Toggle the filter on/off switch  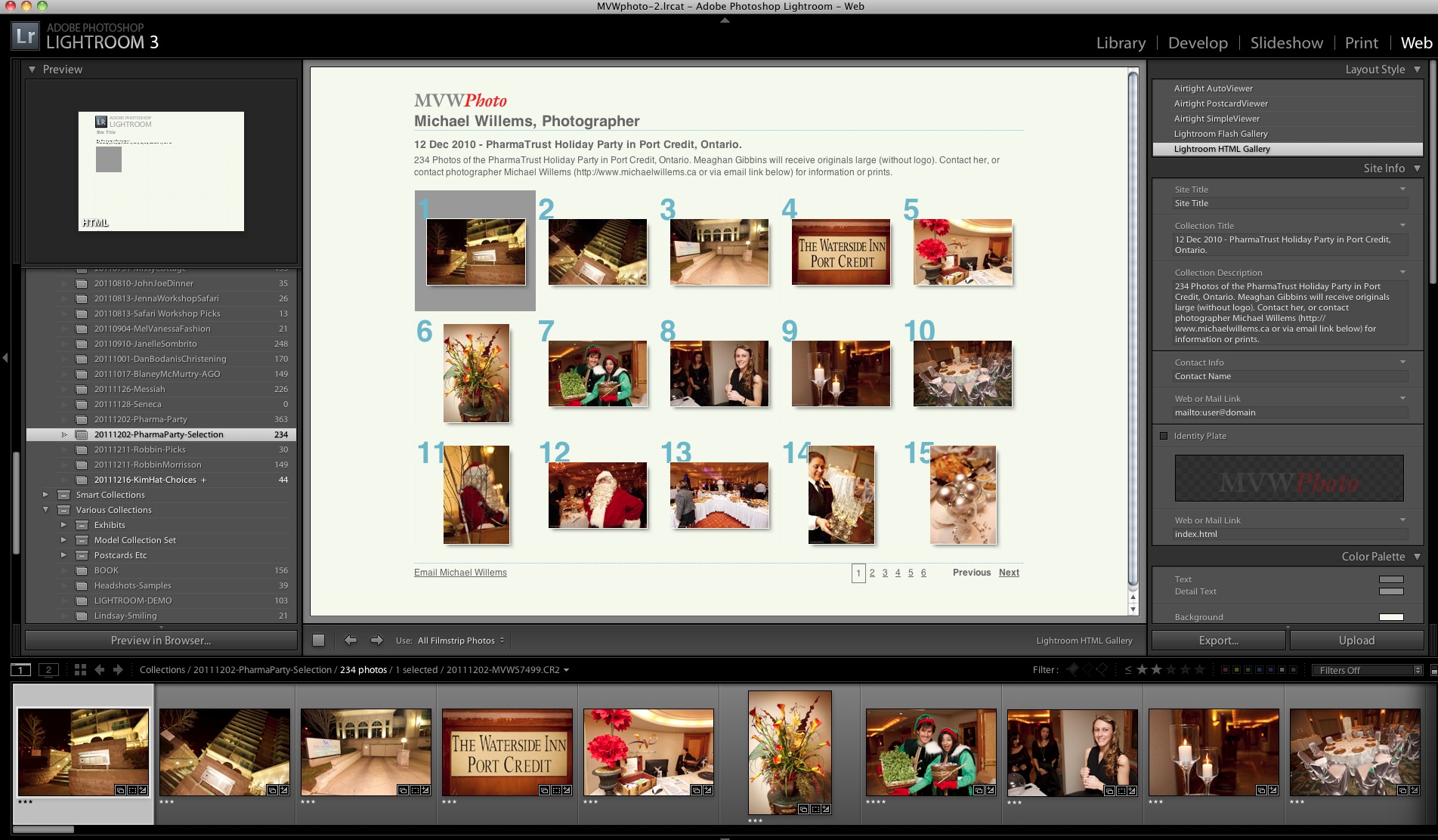click(x=1433, y=670)
